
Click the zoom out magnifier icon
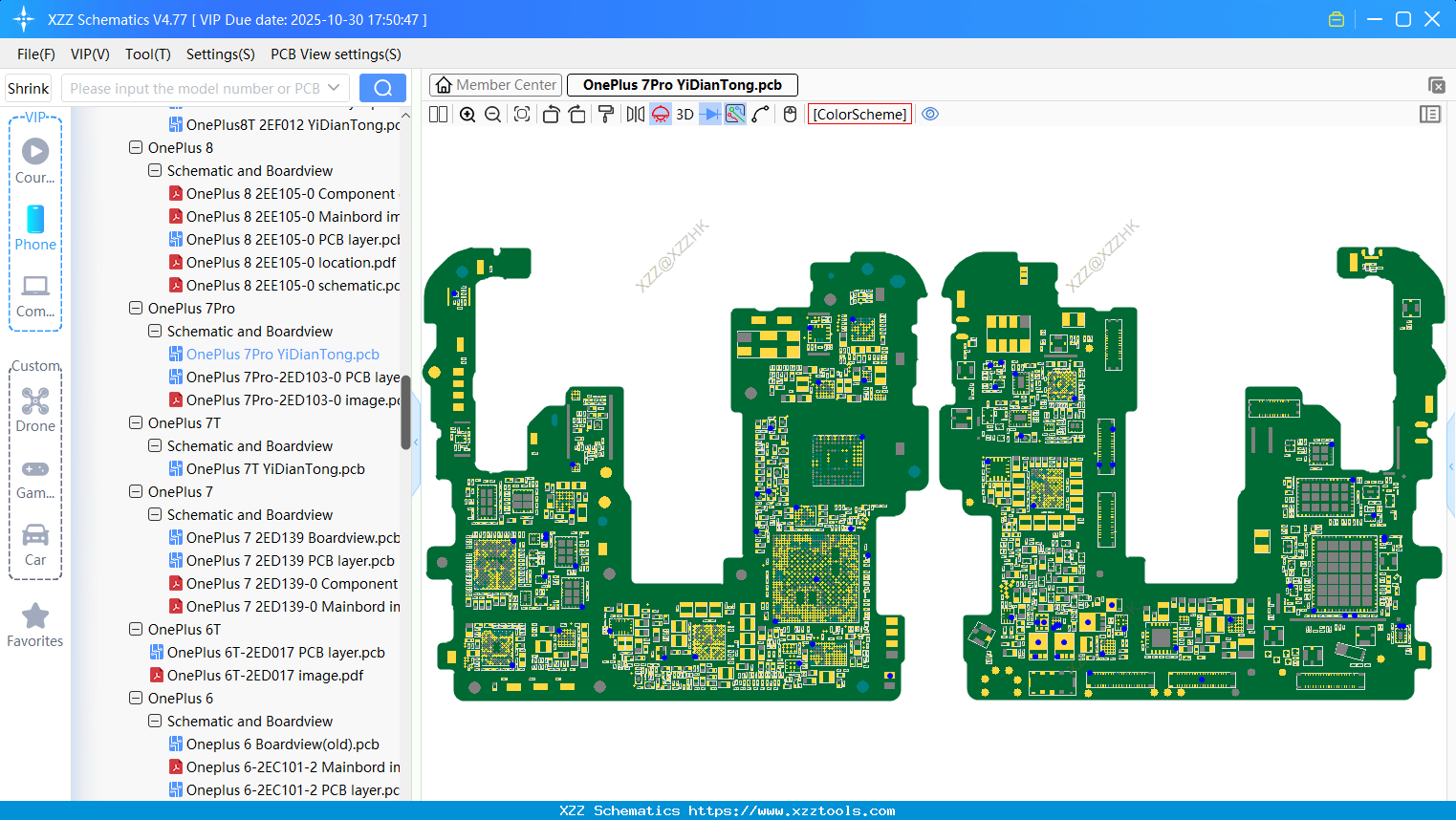point(492,115)
